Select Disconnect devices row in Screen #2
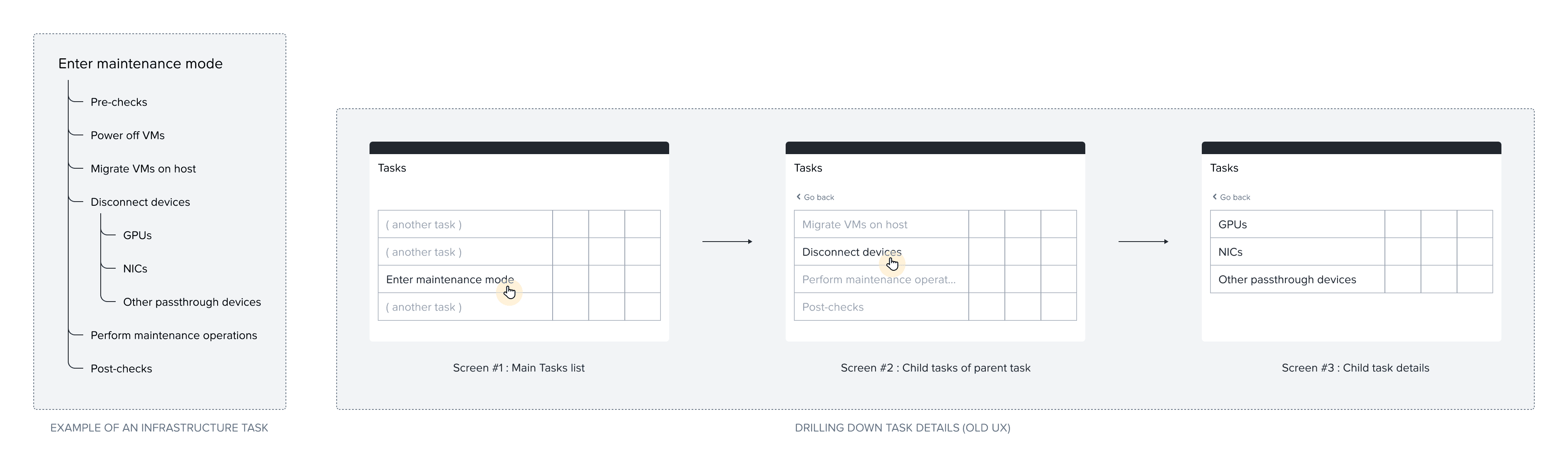 point(935,252)
